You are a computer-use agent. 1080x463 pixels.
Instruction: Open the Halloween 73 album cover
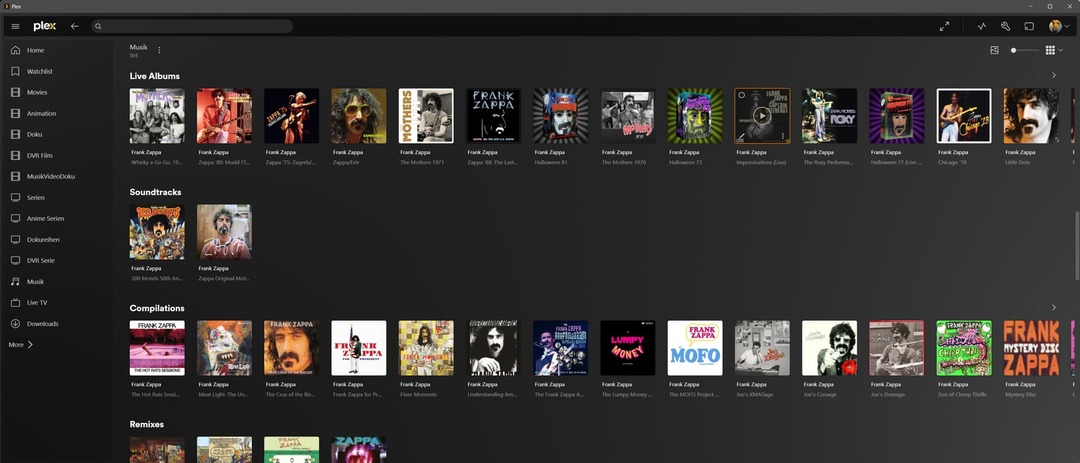click(x=695, y=116)
